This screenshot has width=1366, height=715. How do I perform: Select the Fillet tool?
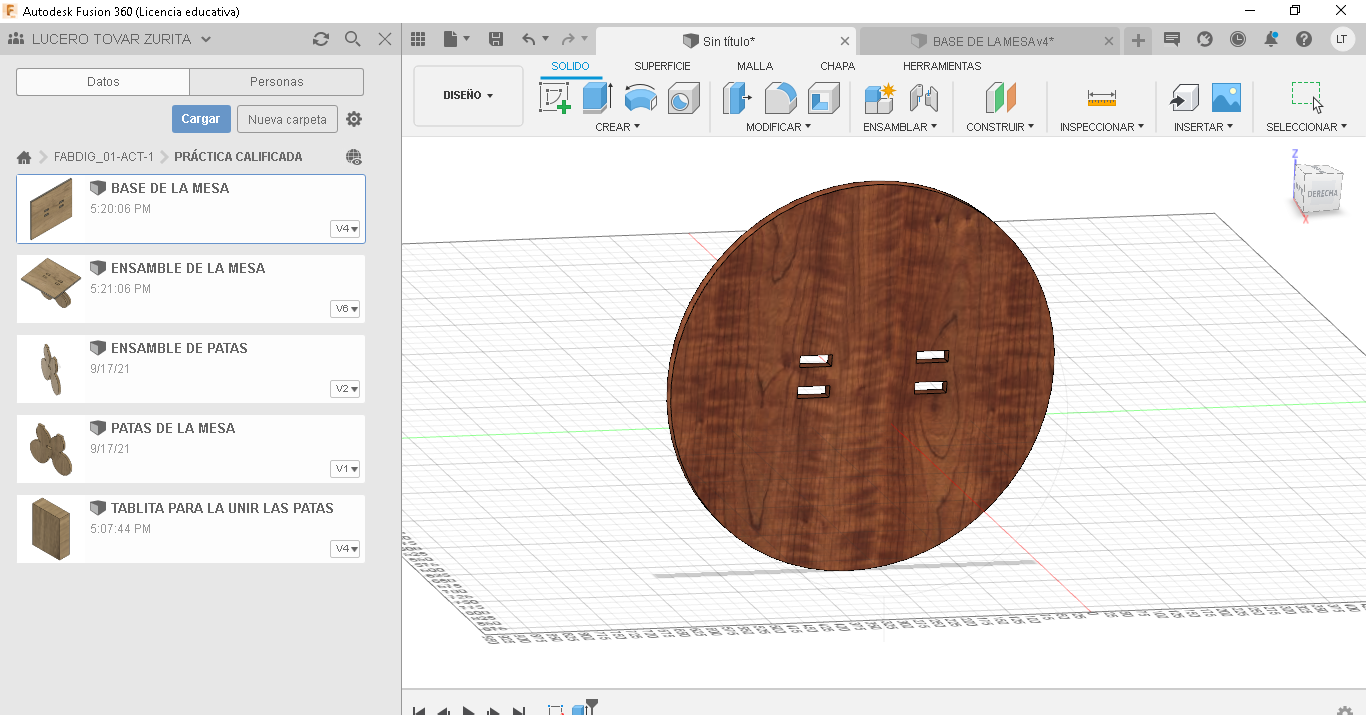[780, 98]
